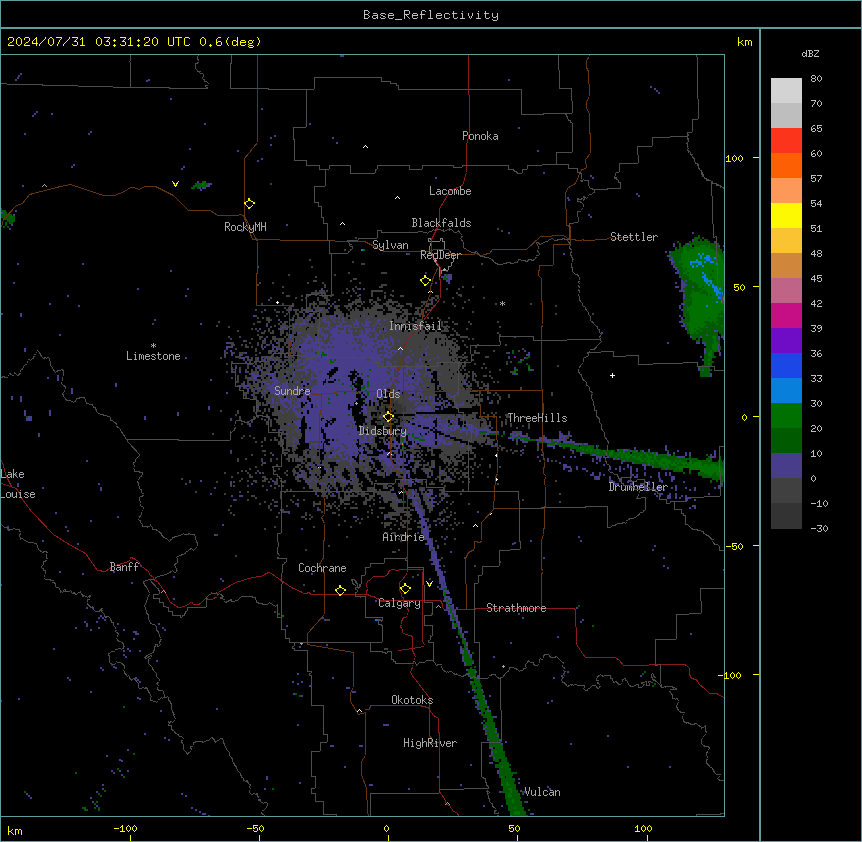
Task: Click the bright green 20–30 dBZ swatch
Action: (786, 416)
